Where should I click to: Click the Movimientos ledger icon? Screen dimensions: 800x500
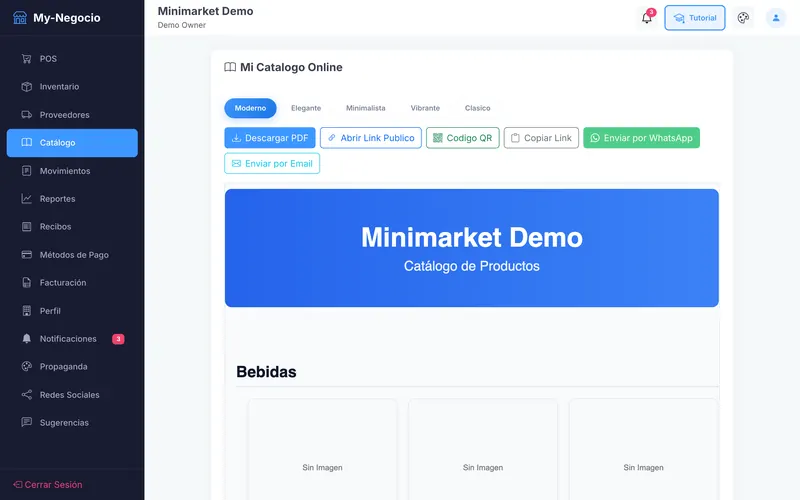coord(27,170)
